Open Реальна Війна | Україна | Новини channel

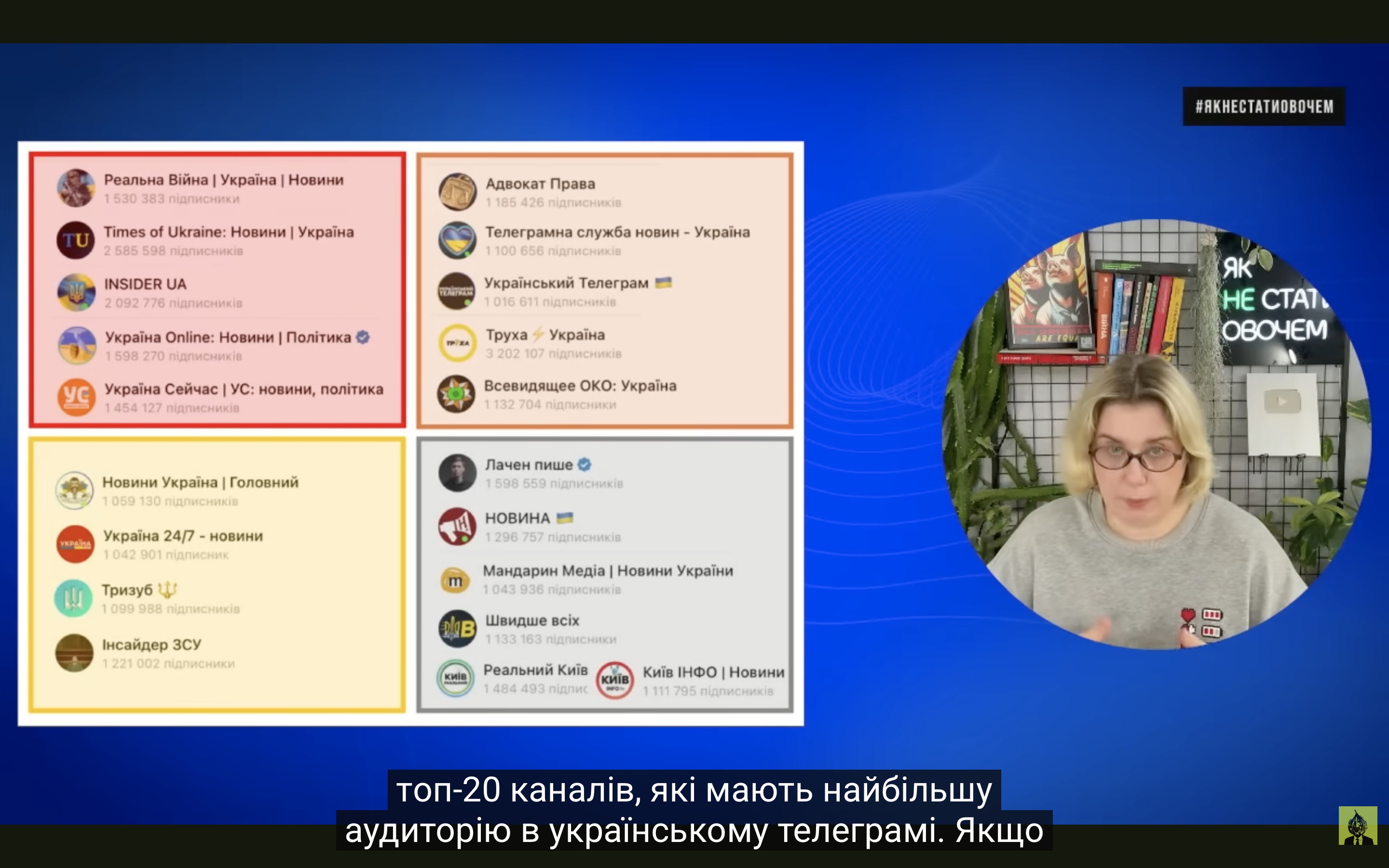click(x=223, y=180)
